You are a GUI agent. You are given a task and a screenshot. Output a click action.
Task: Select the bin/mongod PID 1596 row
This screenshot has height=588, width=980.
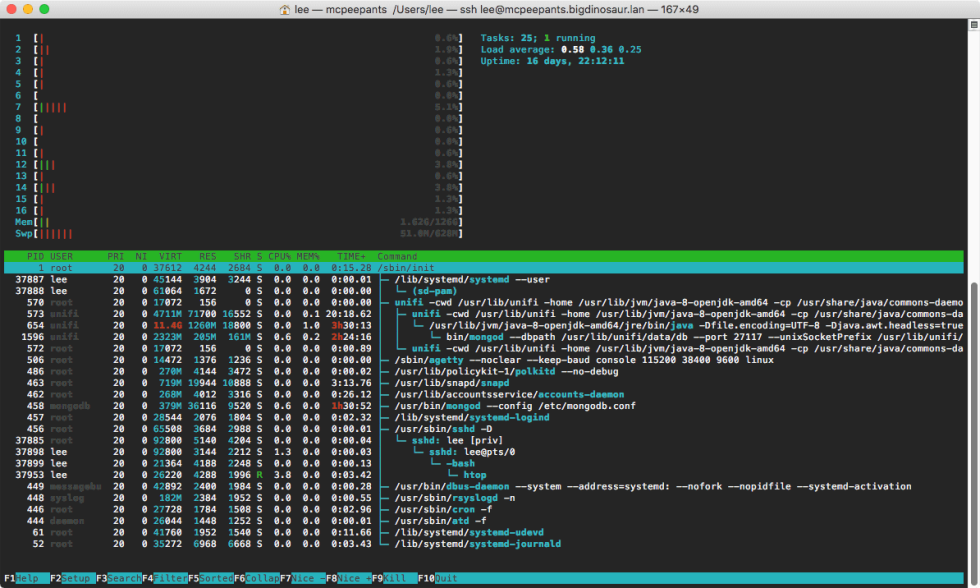[x=484, y=337]
